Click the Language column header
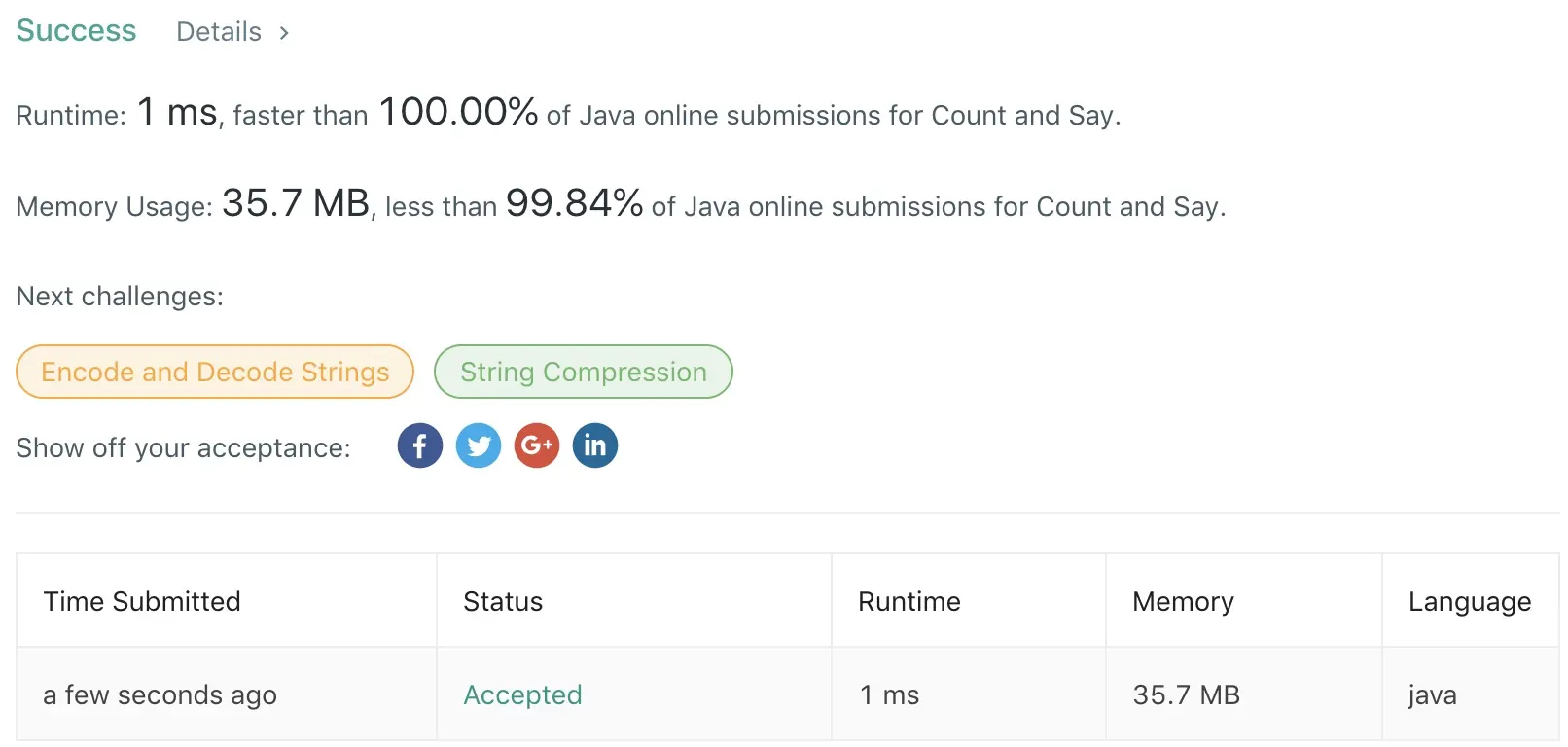This screenshot has width=1568, height=747. (x=1470, y=602)
